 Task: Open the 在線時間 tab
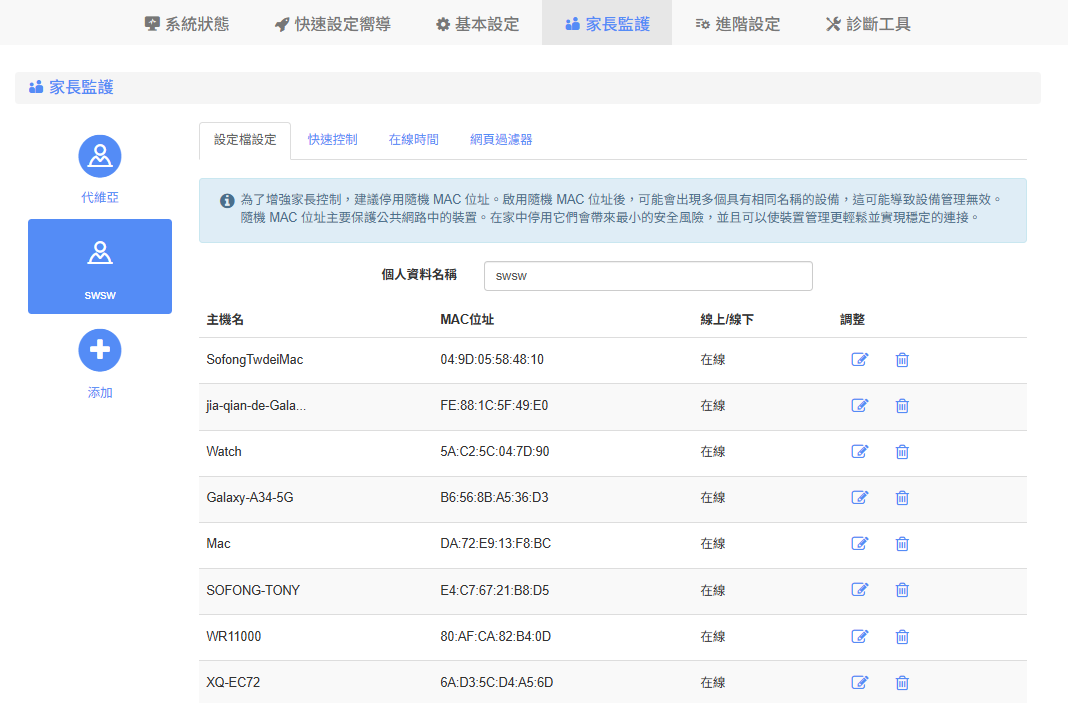(x=413, y=140)
